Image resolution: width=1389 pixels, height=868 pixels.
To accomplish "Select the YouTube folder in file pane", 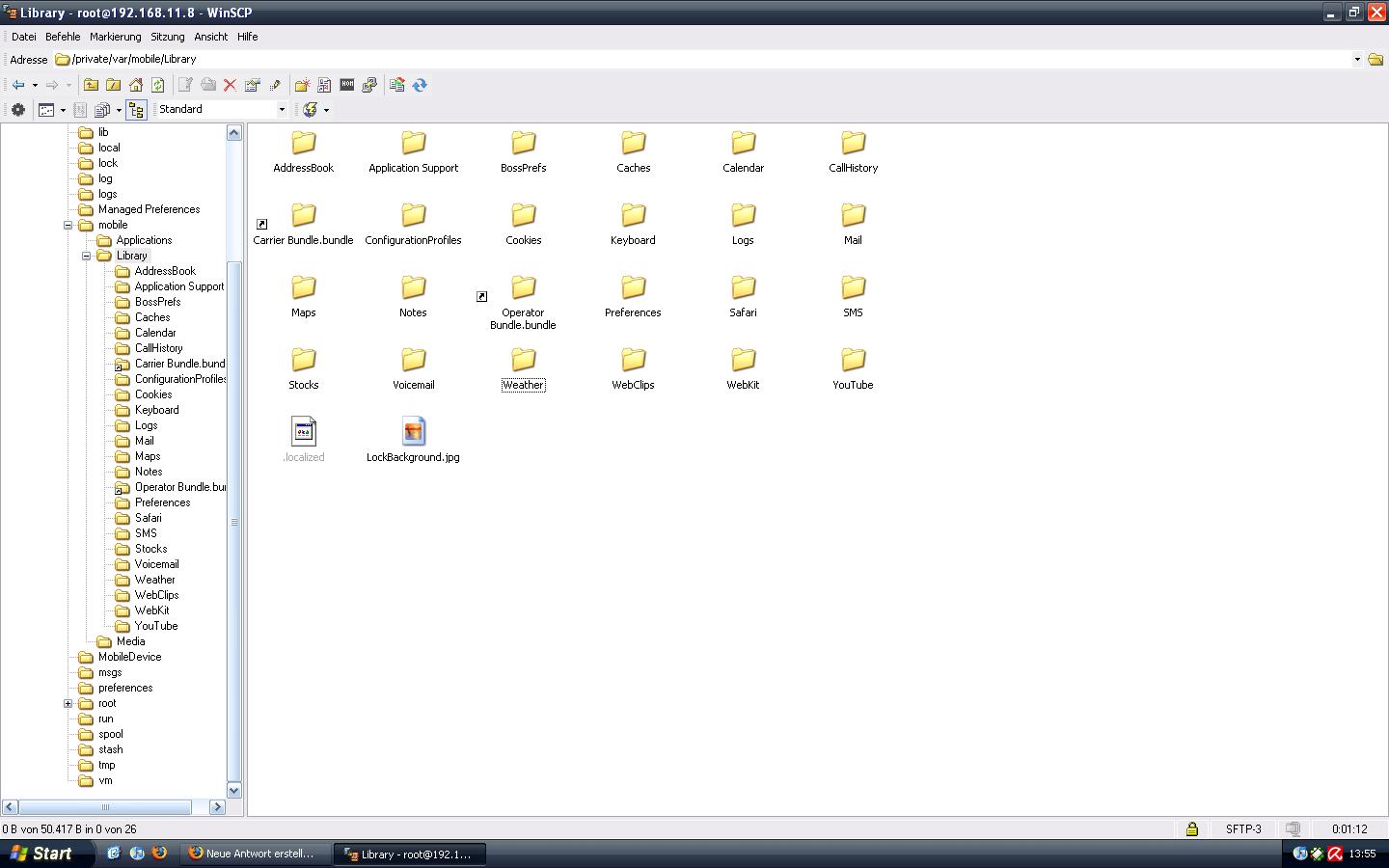I will point(853,369).
